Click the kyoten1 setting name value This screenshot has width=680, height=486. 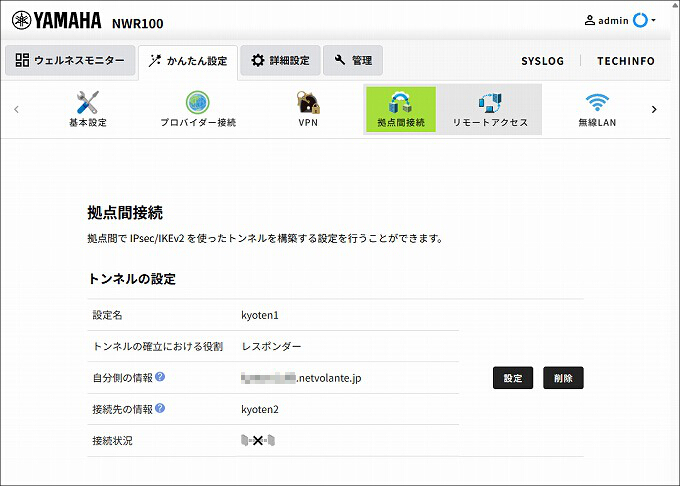coord(260,315)
